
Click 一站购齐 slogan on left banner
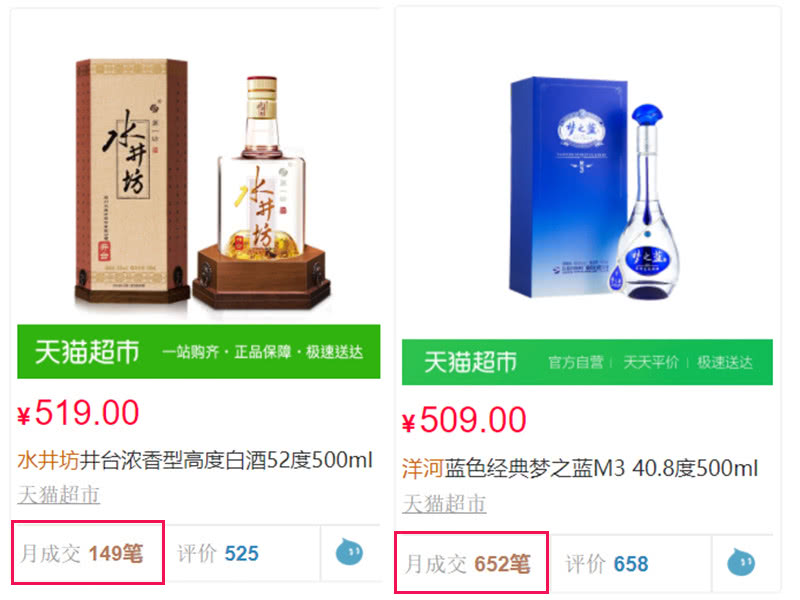191,352
